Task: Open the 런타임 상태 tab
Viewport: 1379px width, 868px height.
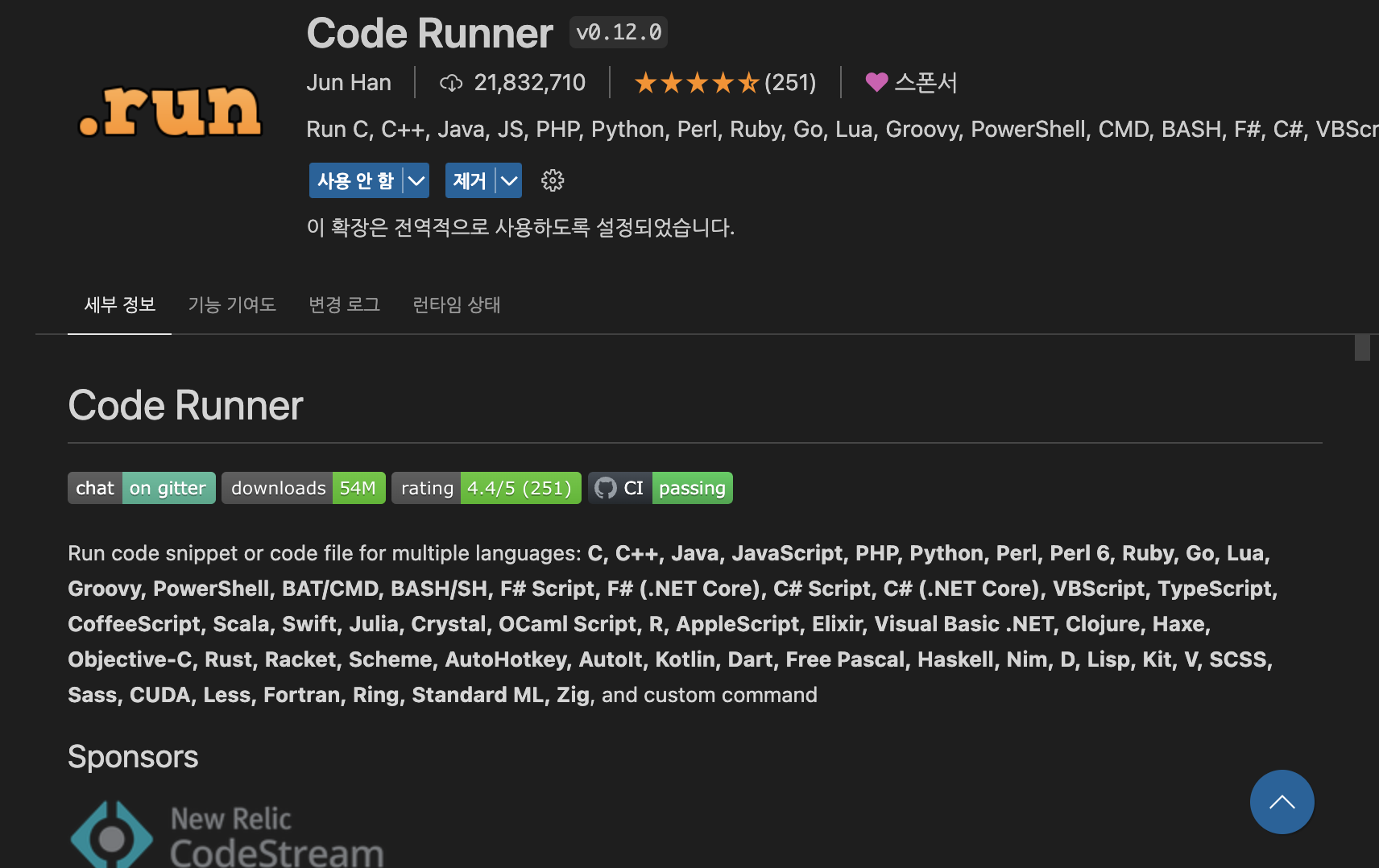Action: [x=457, y=304]
